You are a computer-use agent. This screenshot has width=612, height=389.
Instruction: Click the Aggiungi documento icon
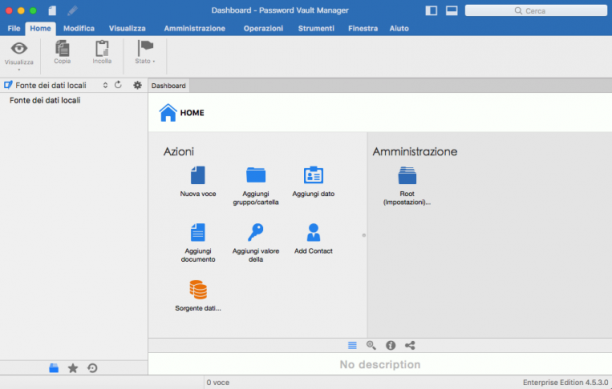pyautogui.click(x=198, y=233)
